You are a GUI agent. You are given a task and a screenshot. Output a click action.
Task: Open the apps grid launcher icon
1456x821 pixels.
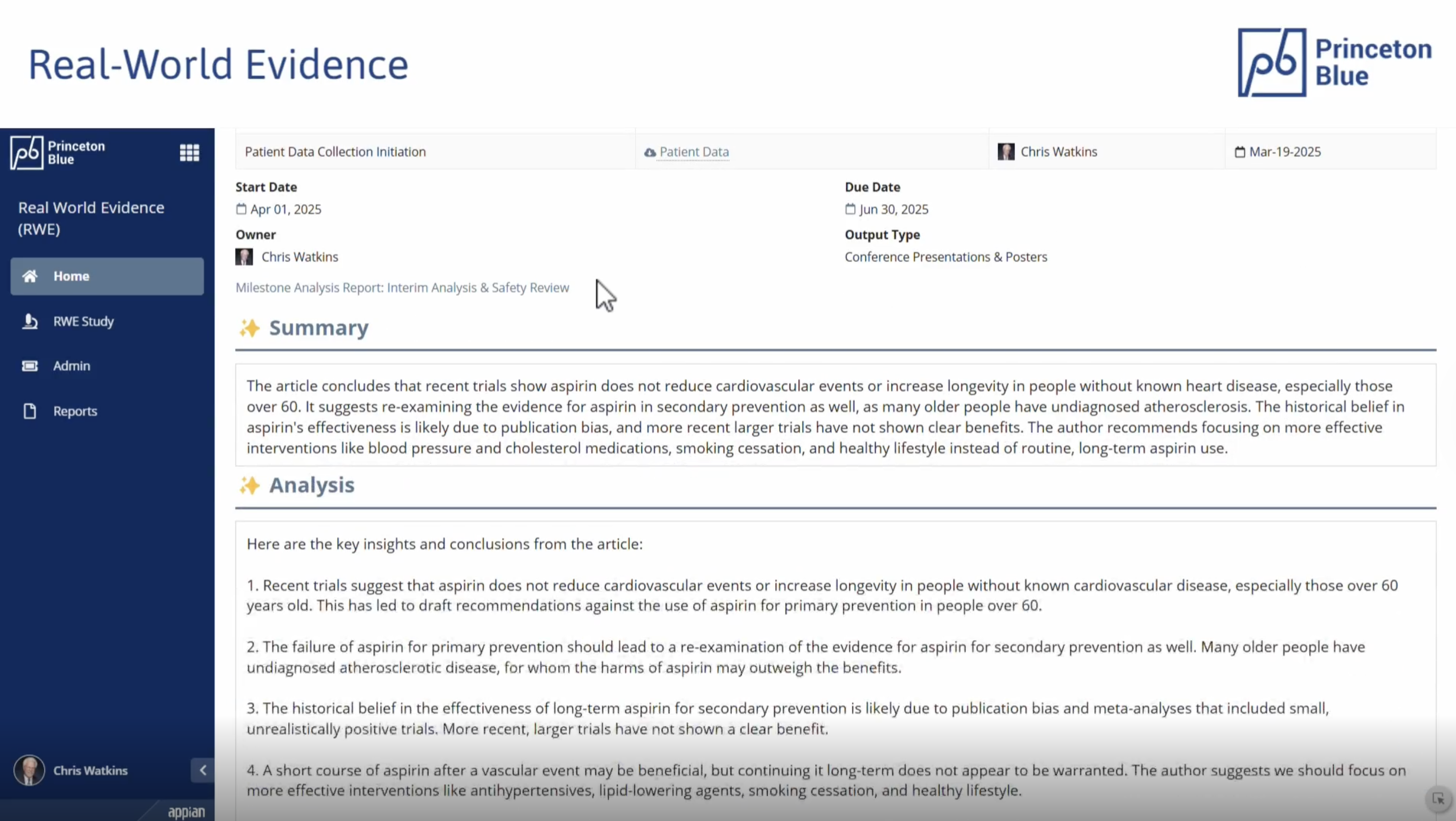[x=189, y=153]
